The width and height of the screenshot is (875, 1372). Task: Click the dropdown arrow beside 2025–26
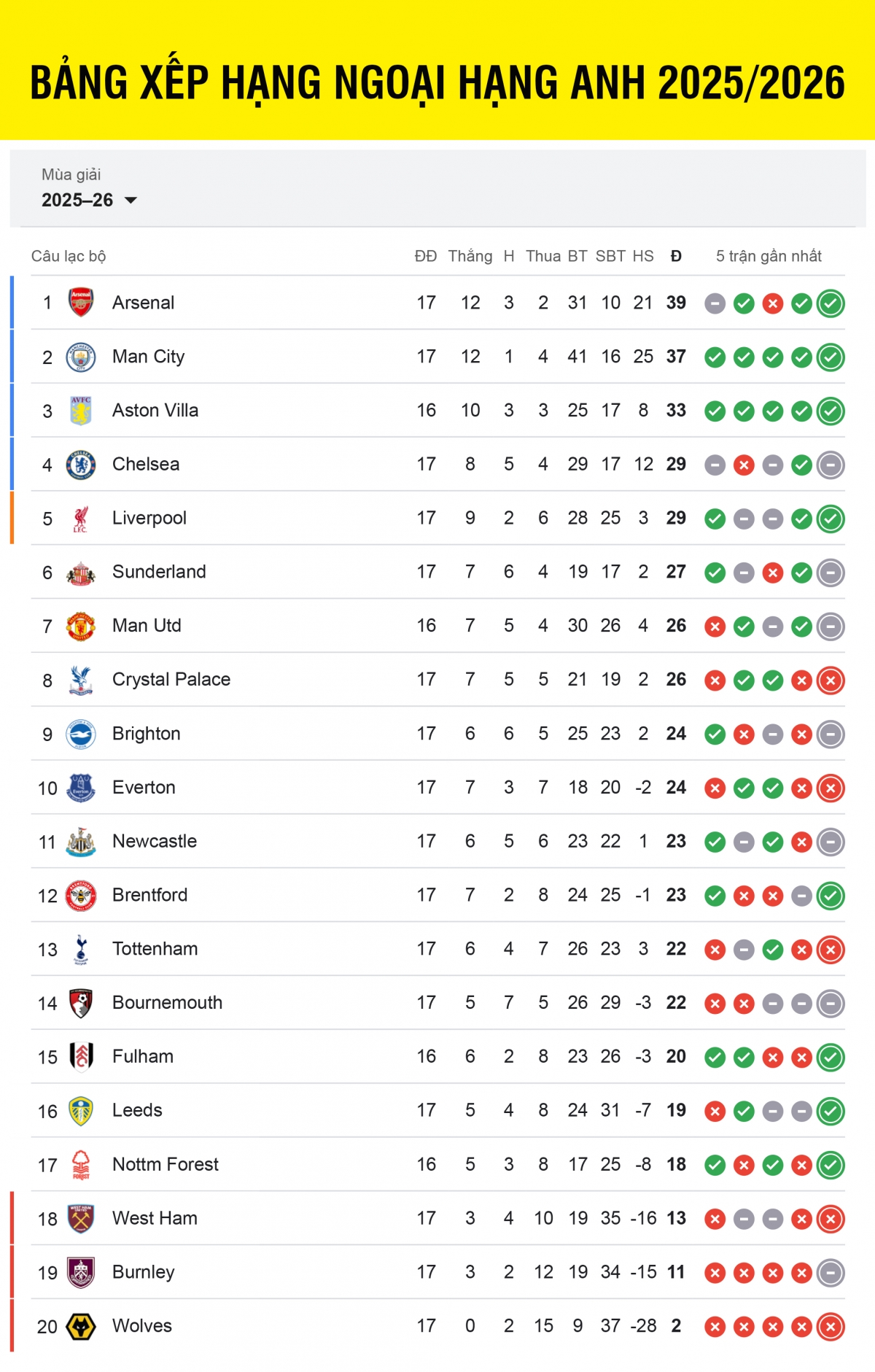click(x=131, y=200)
